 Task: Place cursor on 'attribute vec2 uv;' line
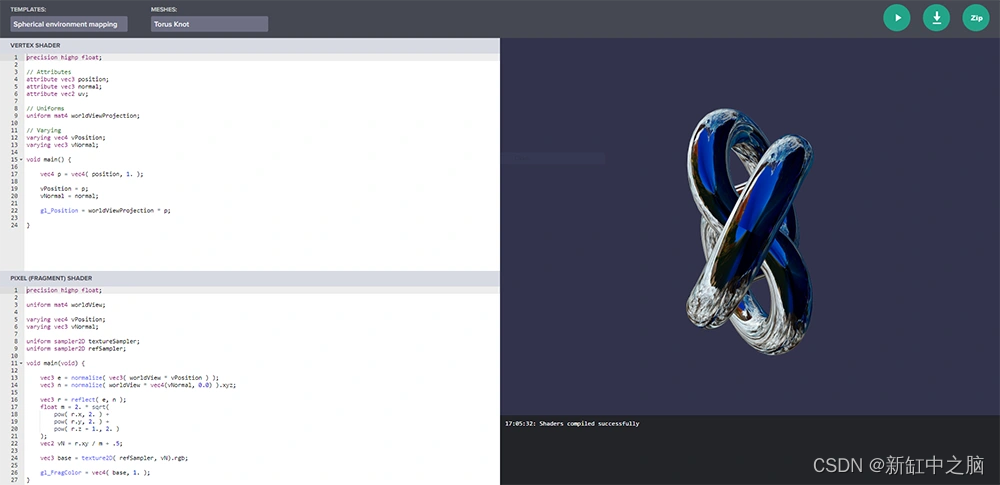(x=57, y=94)
